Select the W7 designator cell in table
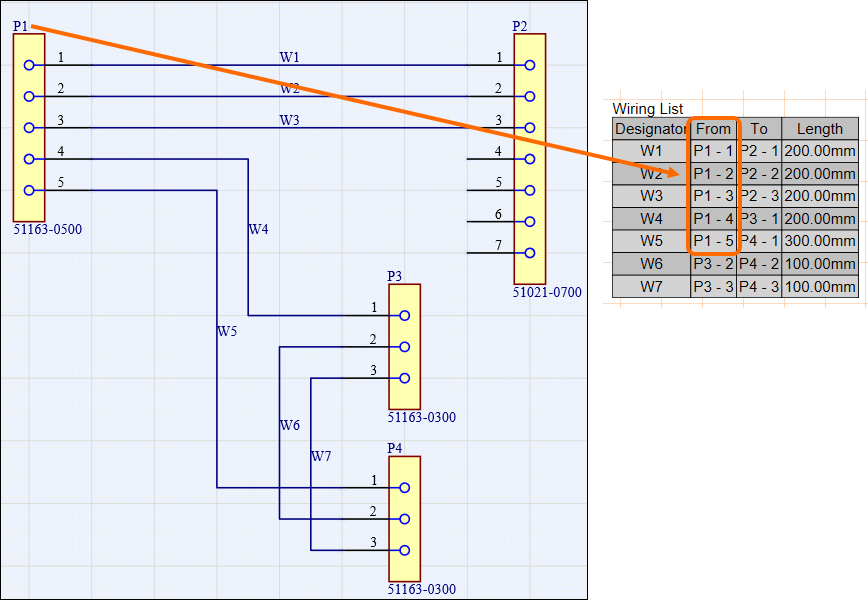Image resolution: width=868 pixels, height=600 pixels. point(652,287)
